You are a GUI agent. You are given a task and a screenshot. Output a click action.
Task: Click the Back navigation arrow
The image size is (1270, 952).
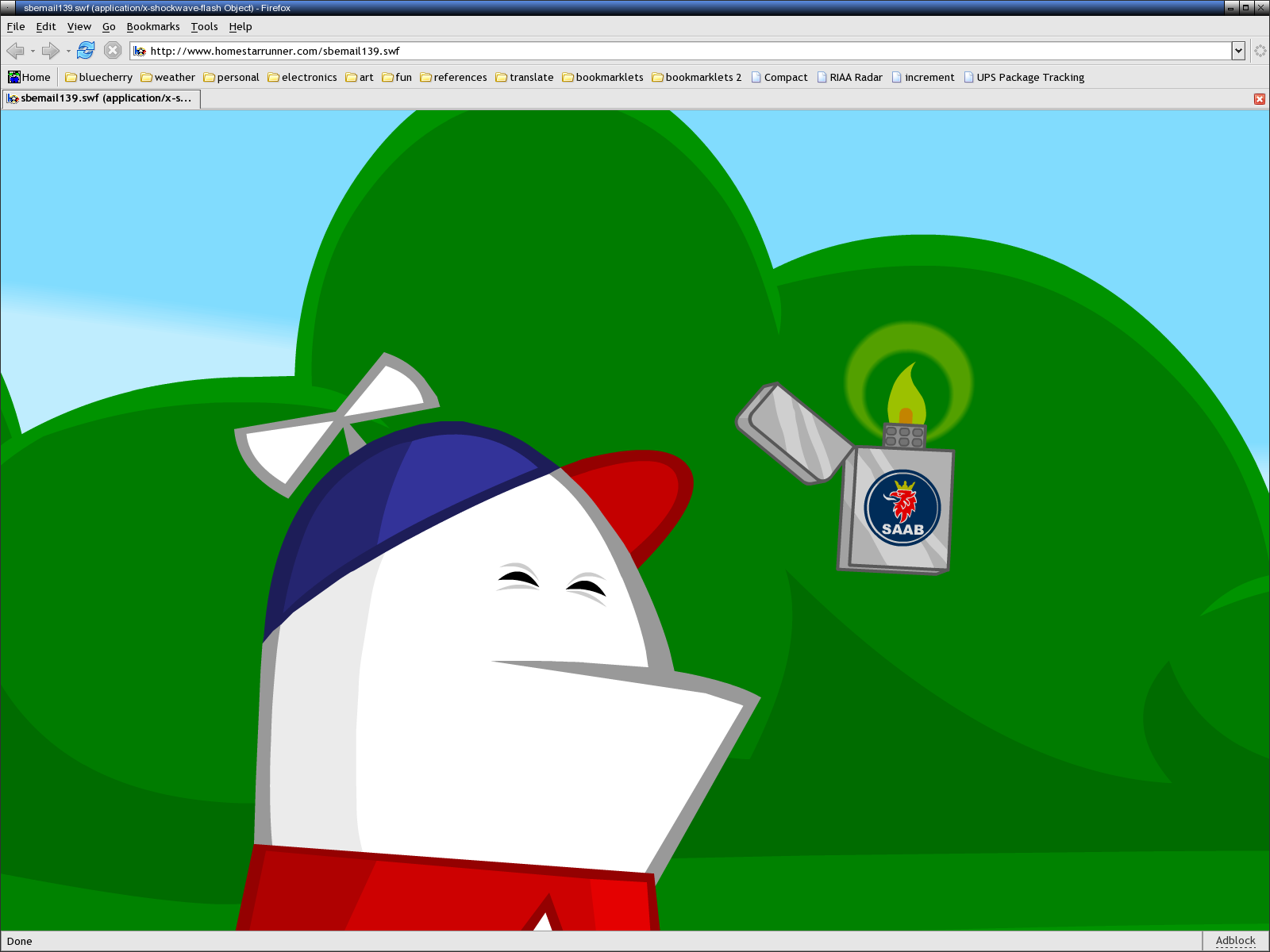[x=15, y=51]
